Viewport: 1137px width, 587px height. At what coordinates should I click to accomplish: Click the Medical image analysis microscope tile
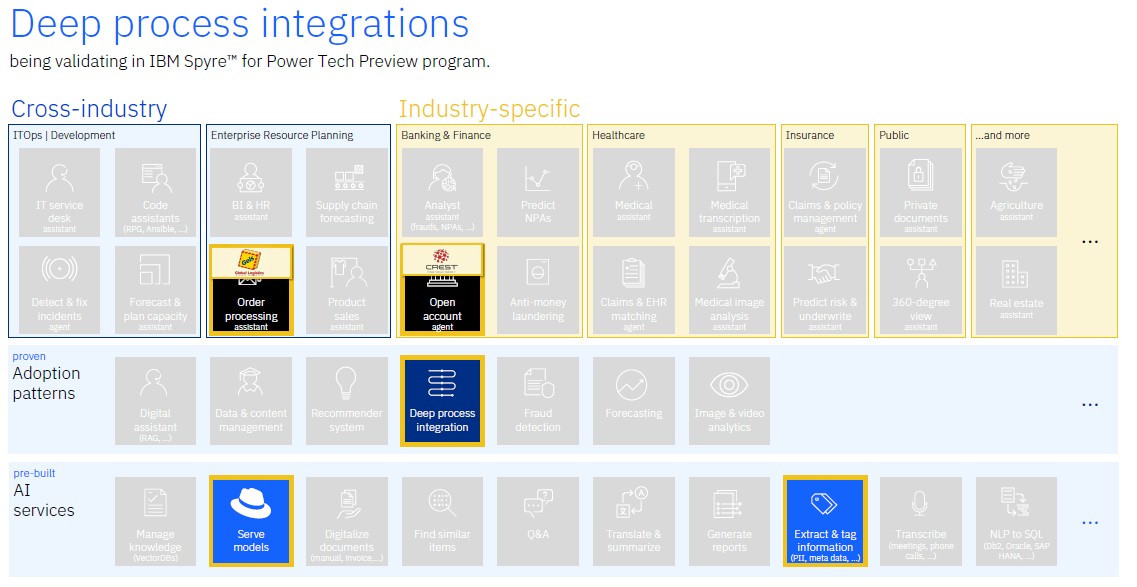pyautogui.click(x=729, y=290)
